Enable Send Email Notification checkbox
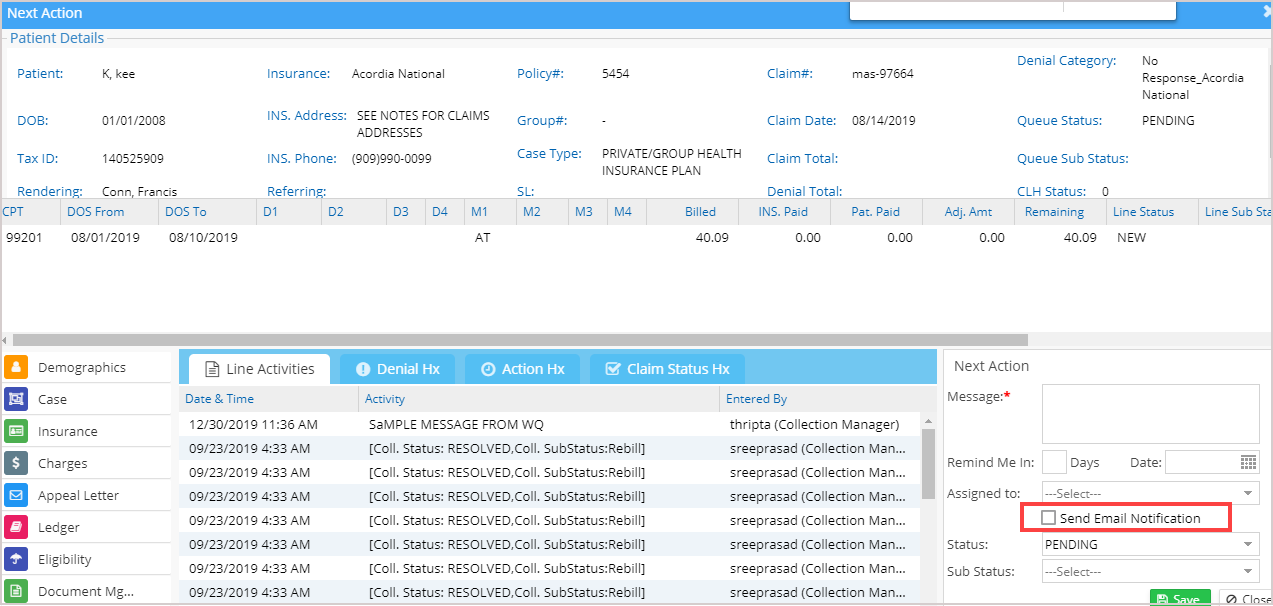The image size is (1273, 606). click(1048, 518)
